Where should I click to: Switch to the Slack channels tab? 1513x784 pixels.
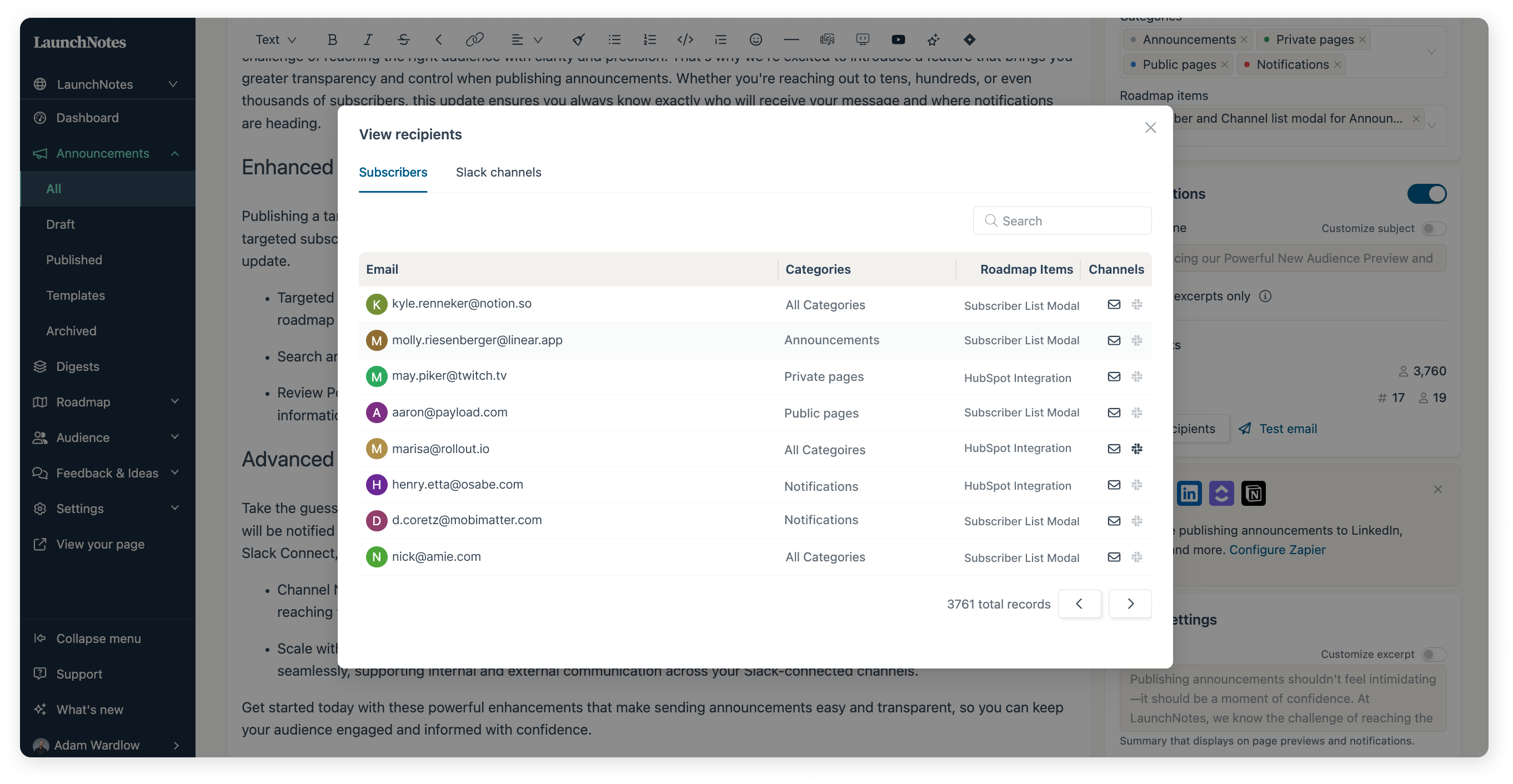click(x=498, y=172)
